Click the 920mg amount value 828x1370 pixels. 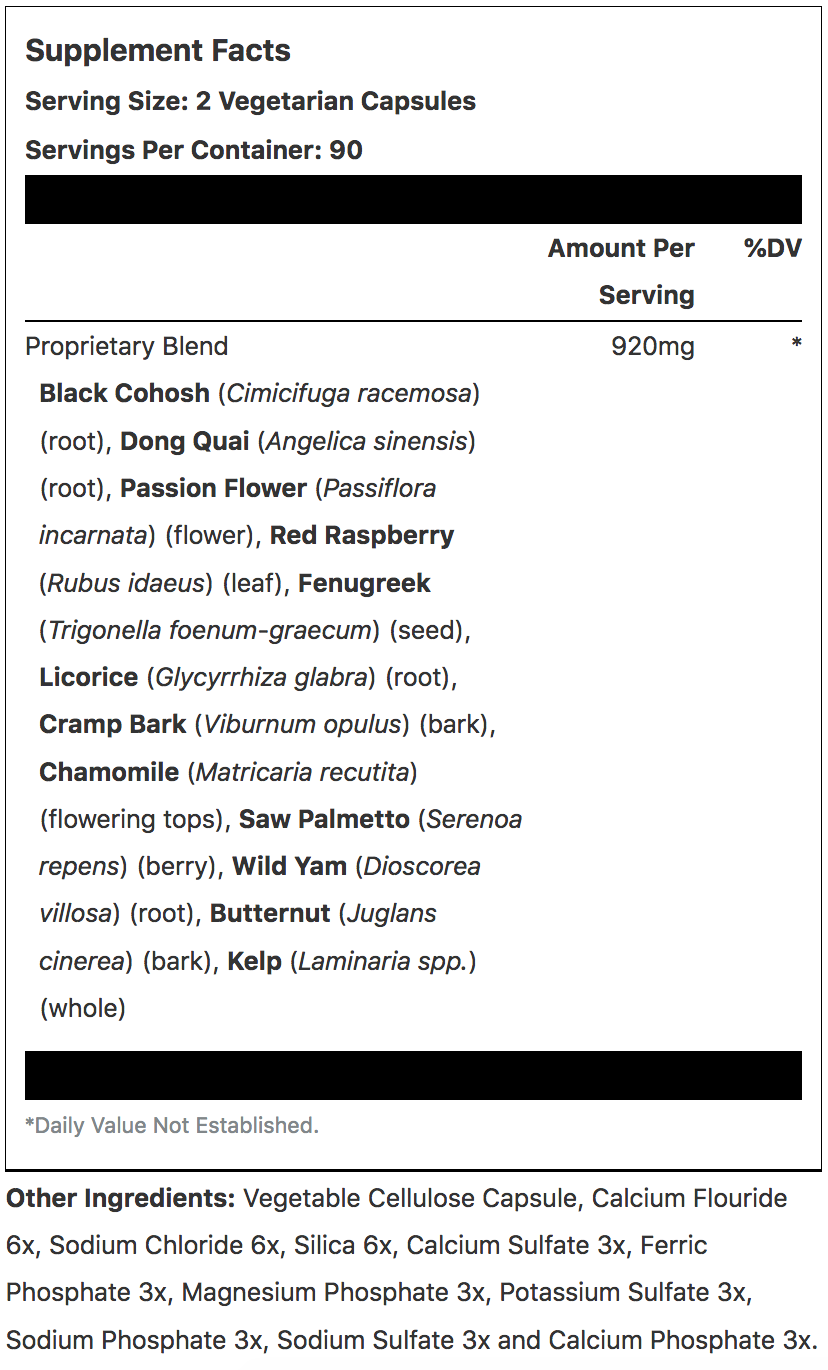coord(653,346)
